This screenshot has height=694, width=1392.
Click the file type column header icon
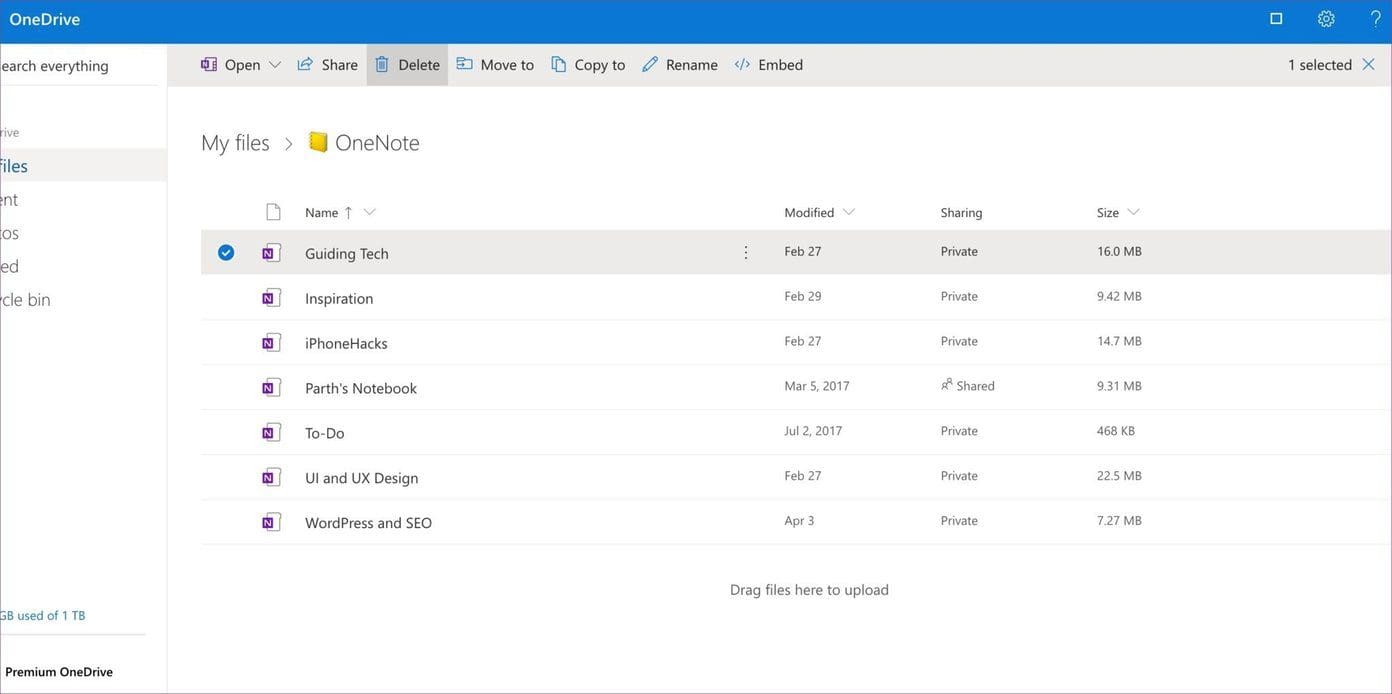pos(273,211)
